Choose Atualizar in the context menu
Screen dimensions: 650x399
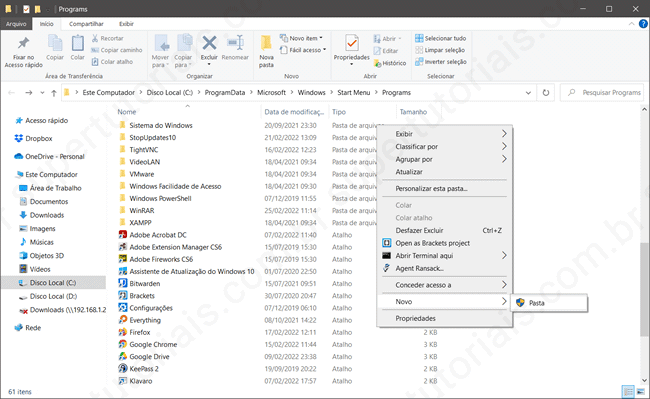[x=444, y=172]
